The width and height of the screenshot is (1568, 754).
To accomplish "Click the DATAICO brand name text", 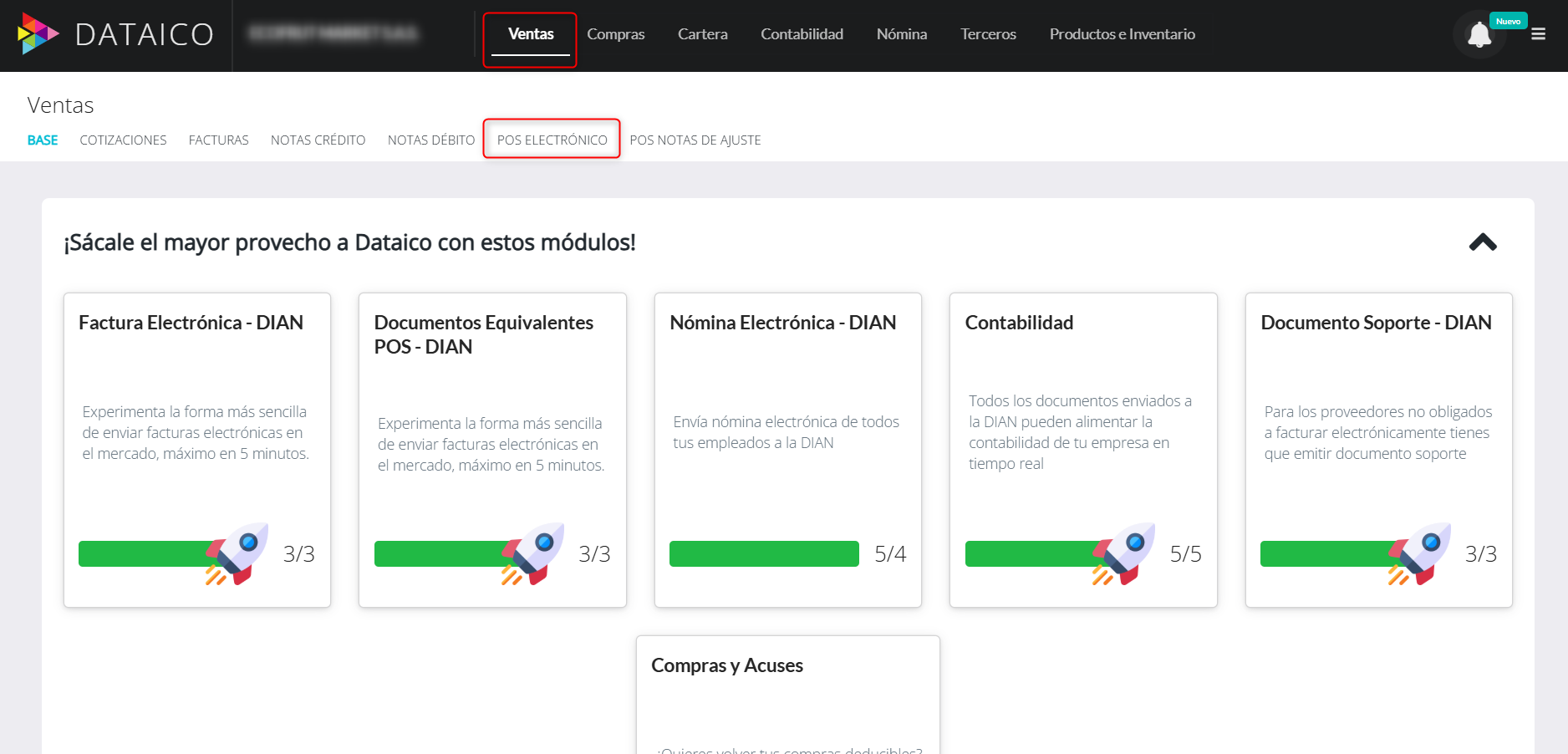I will (145, 34).
